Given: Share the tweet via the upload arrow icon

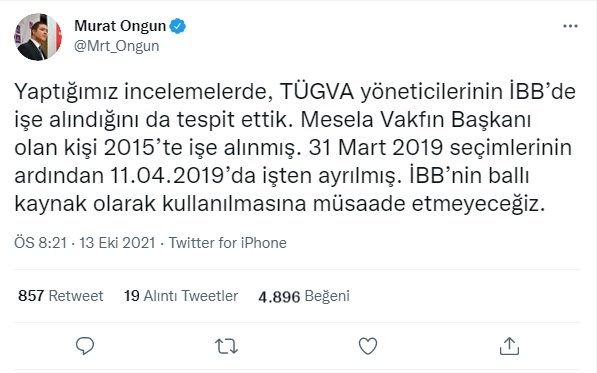Looking at the screenshot, I should tap(509, 346).
